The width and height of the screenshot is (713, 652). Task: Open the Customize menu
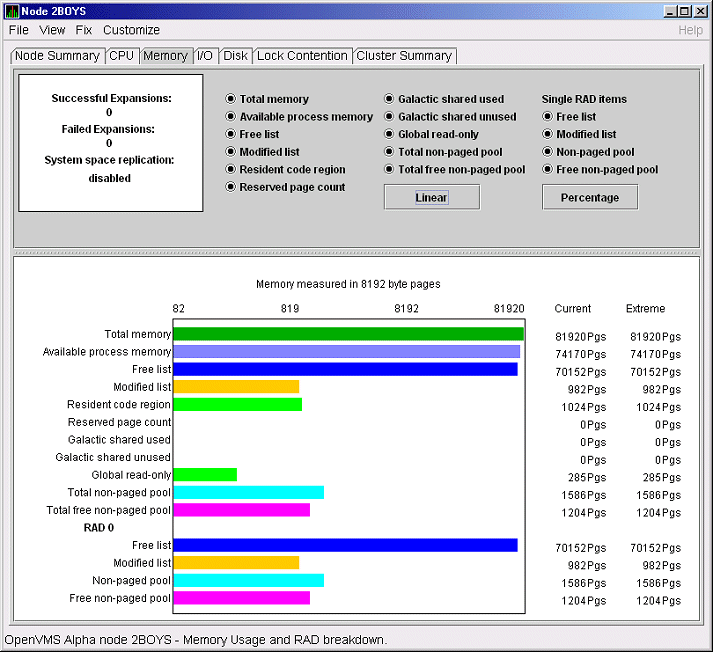[x=131, y=30]
